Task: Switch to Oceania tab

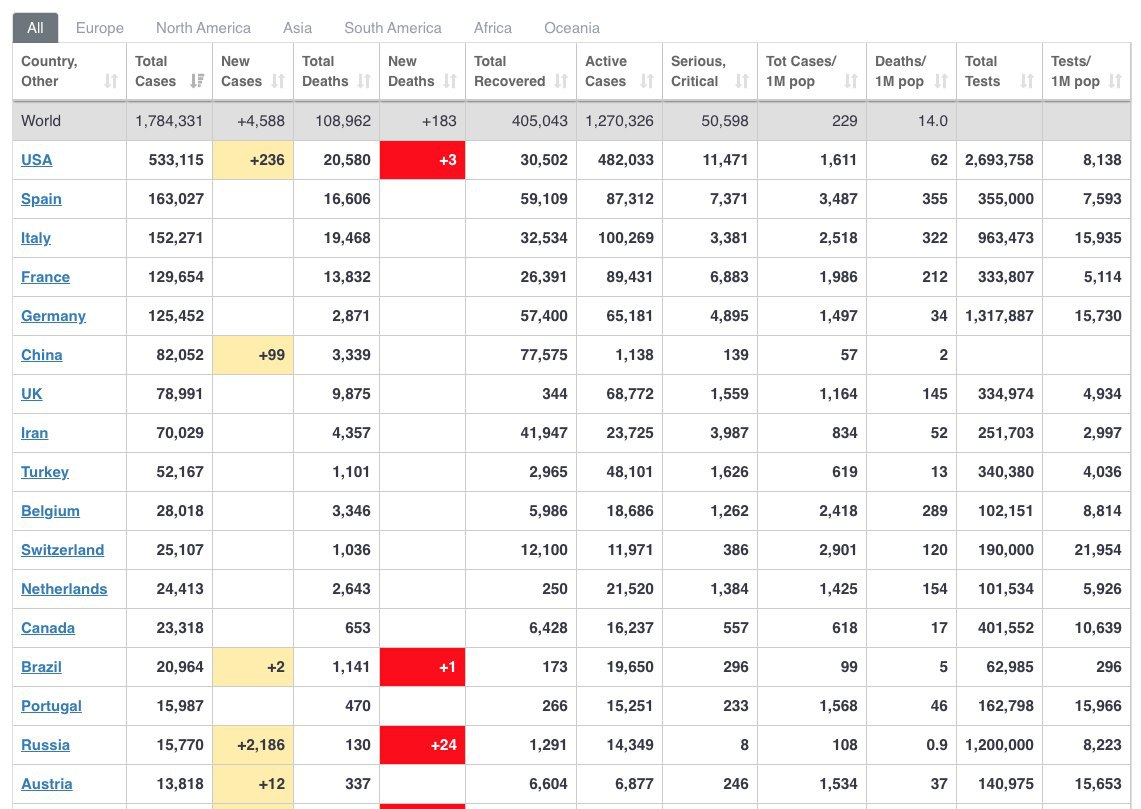Action: point(572,28)
